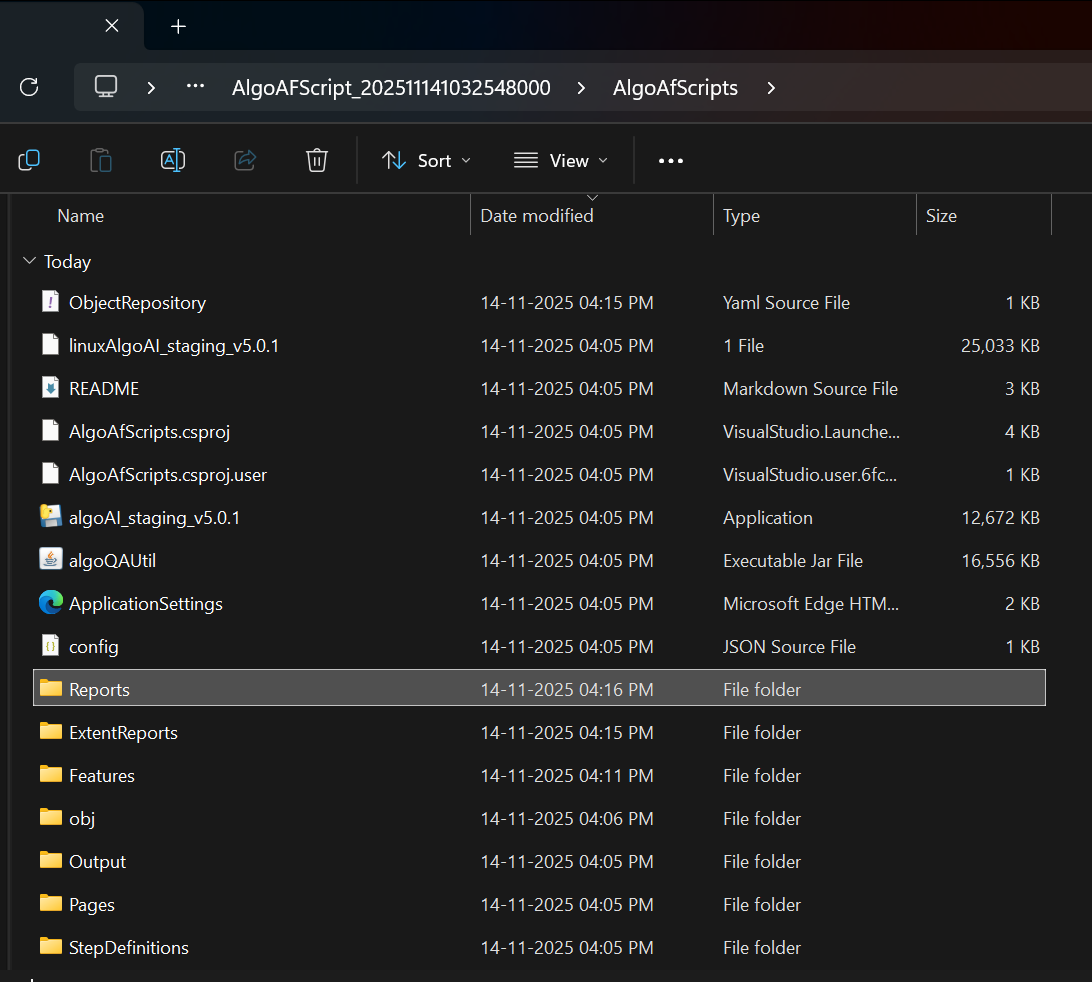The height and width of the screenshot is (982, 1092).
Task: Open the See more ellipsis menu
Action: 671,160
